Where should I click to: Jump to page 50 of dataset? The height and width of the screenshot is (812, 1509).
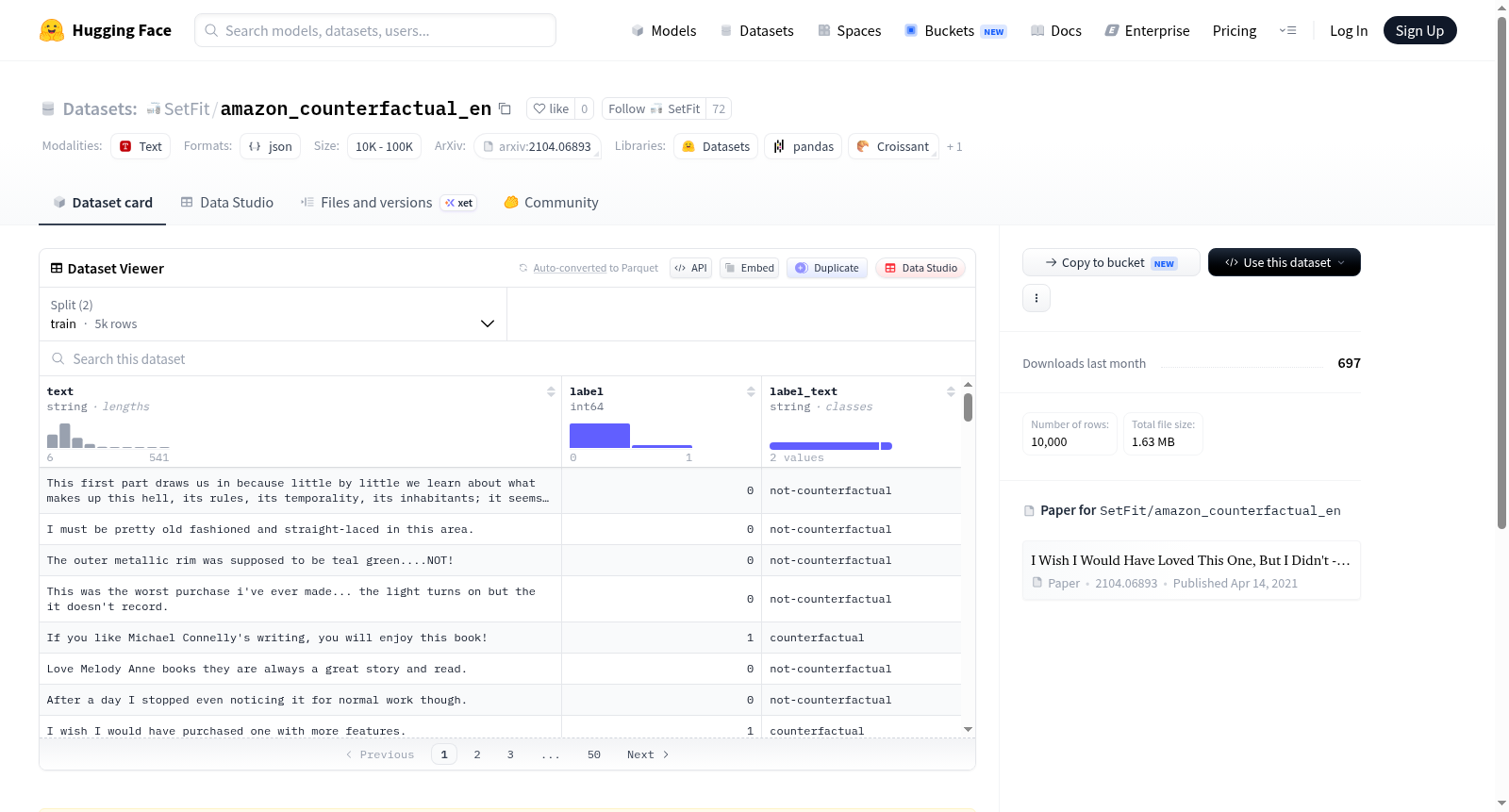tap(594, 754)
